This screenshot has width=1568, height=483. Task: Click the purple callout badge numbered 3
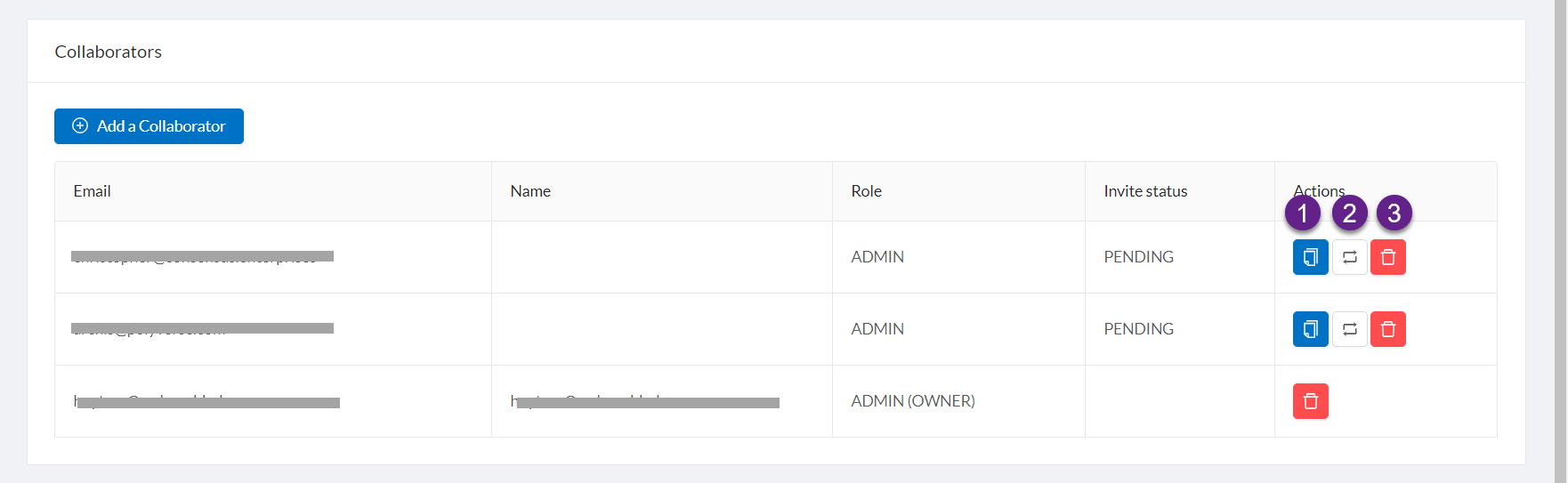pos(1394,213)
